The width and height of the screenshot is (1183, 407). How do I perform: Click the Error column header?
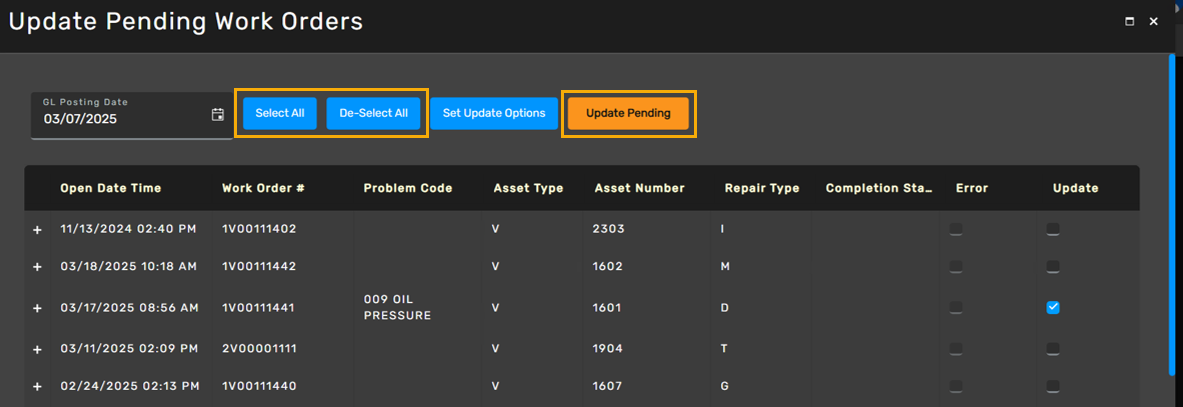(972, 188)
